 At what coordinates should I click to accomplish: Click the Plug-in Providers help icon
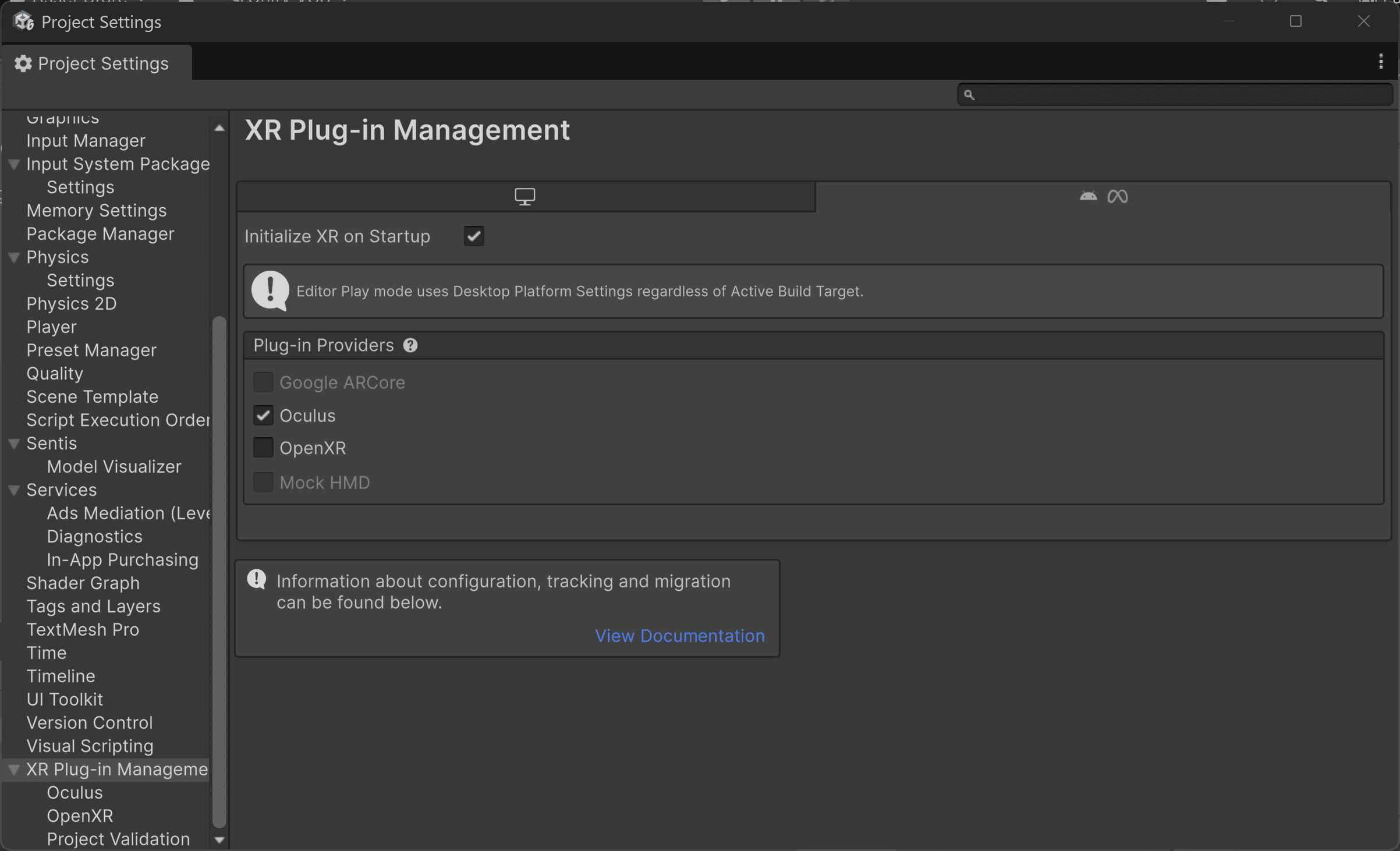[410, 346]
